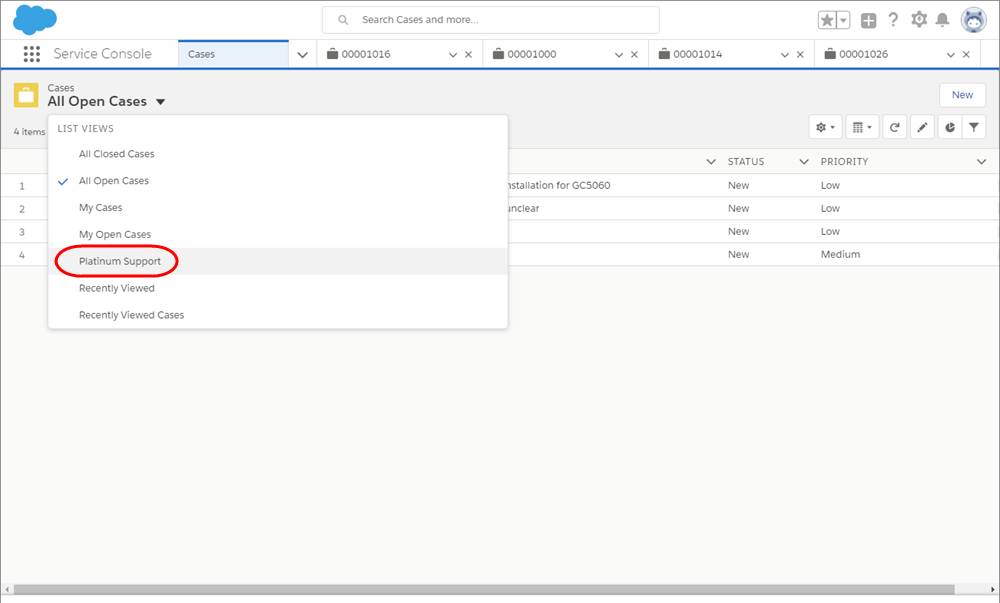The width and height of the screenshot is (1000, 603).
Task: Click the scrollbar left arrow
Action: coord(7,590)
